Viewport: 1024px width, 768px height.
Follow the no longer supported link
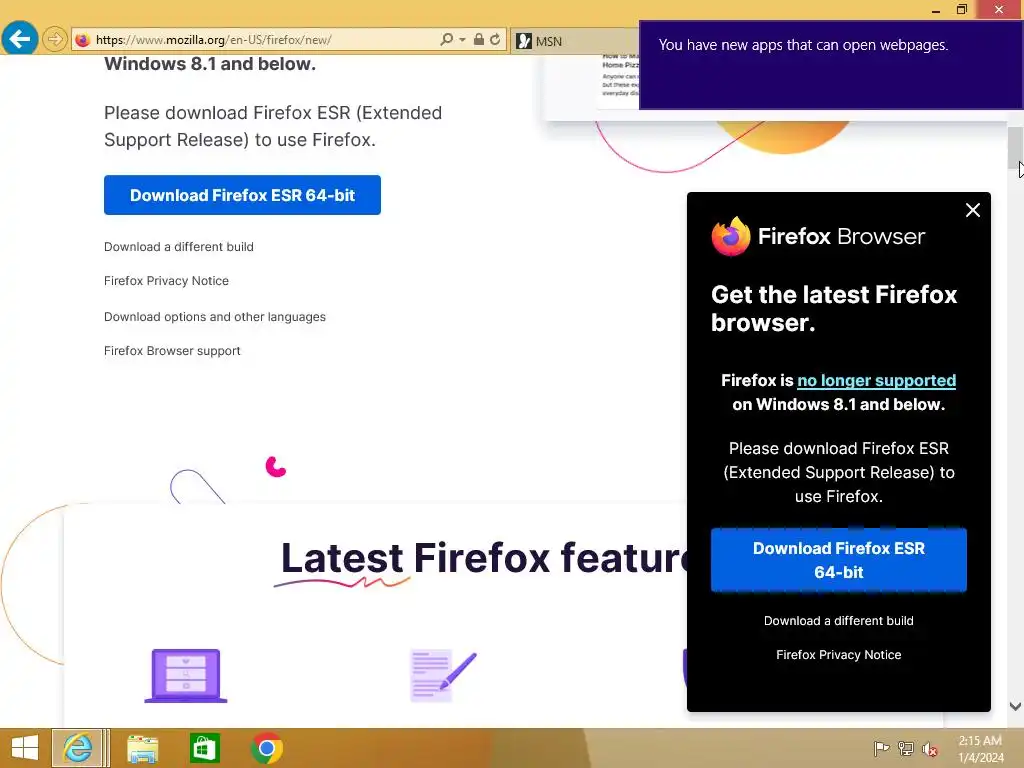[x=876, y=381]
